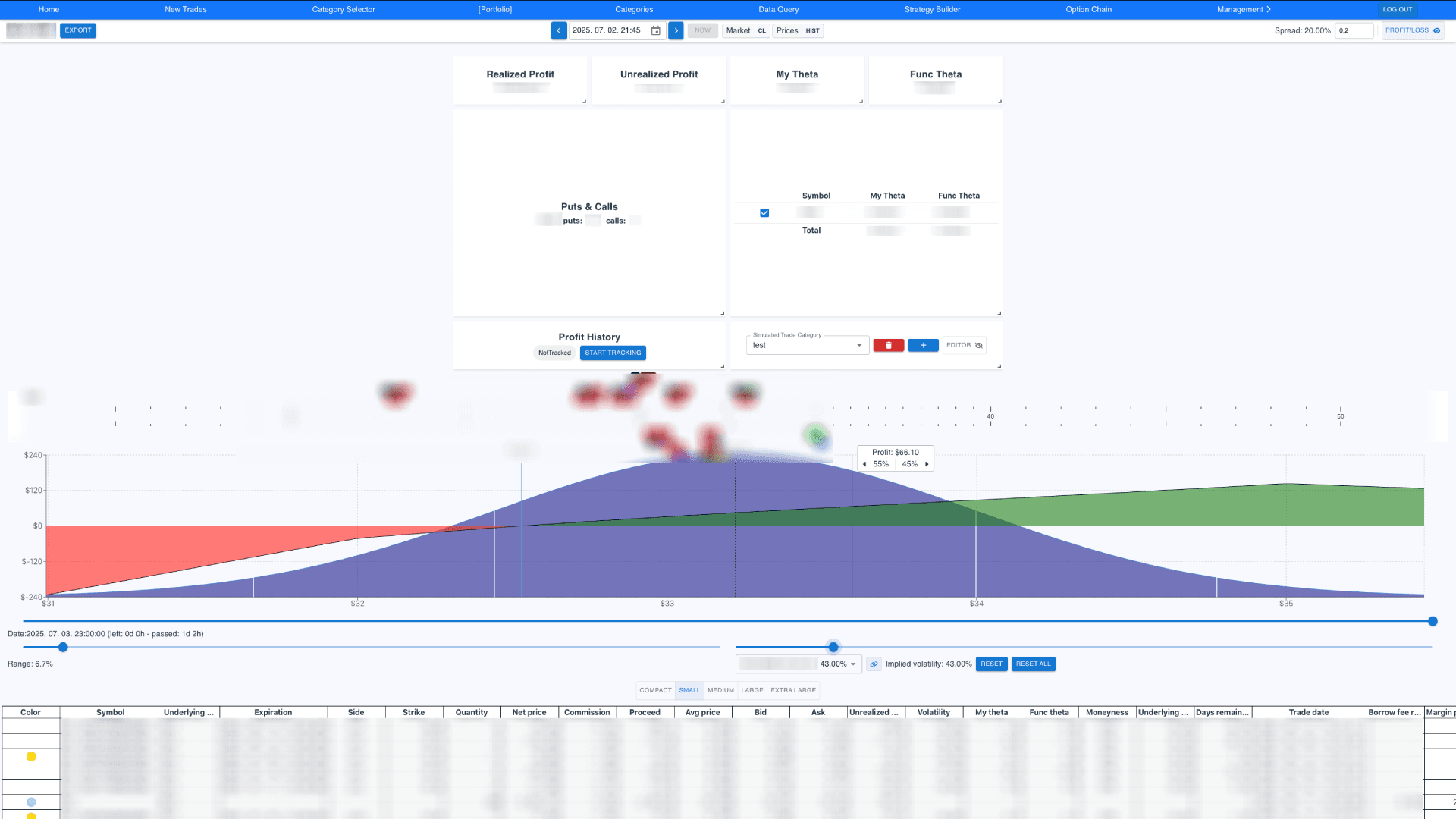Click the Func theta column header in table

1050,713
